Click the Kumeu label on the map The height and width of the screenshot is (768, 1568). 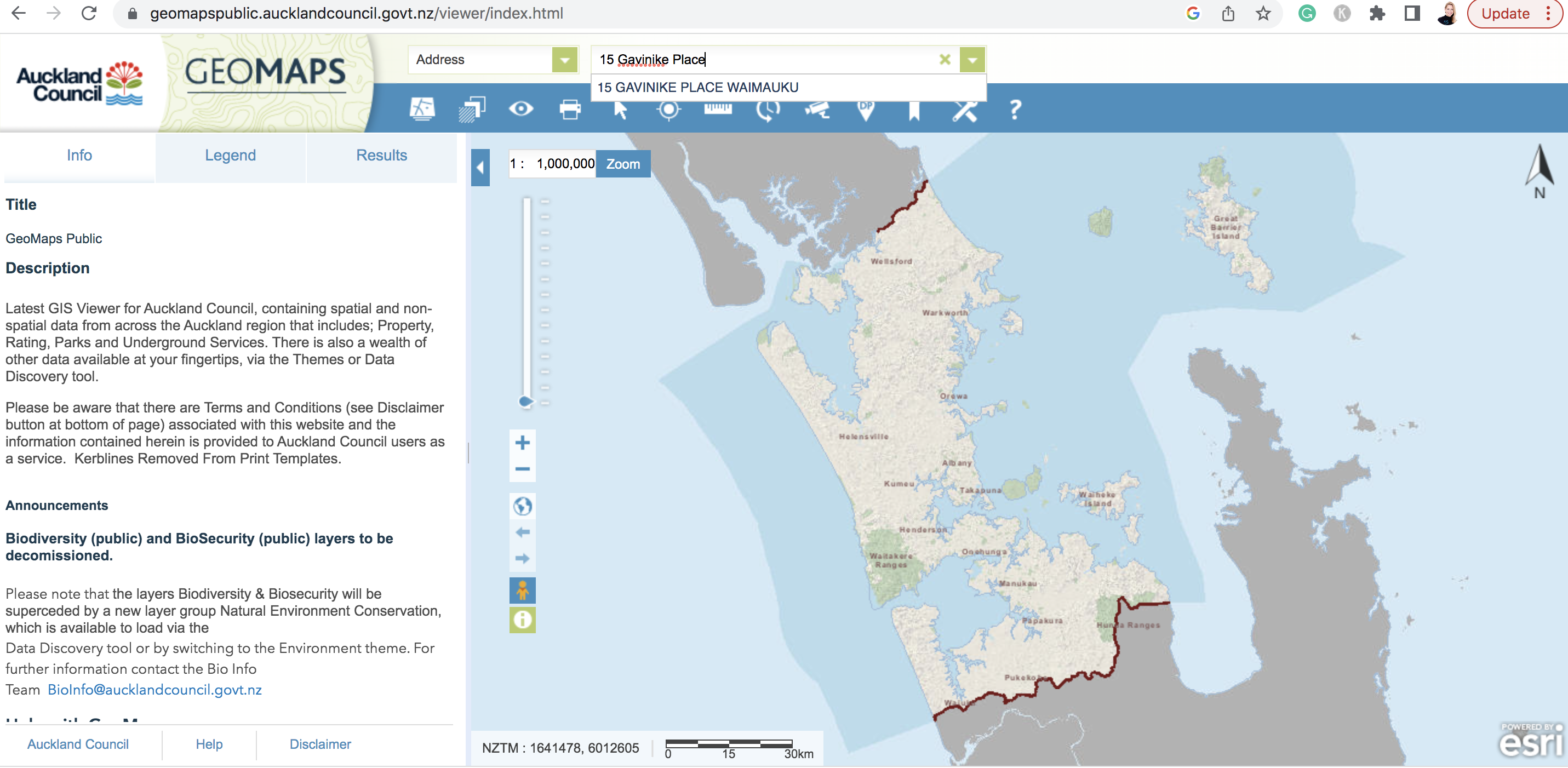coord(899,484)
